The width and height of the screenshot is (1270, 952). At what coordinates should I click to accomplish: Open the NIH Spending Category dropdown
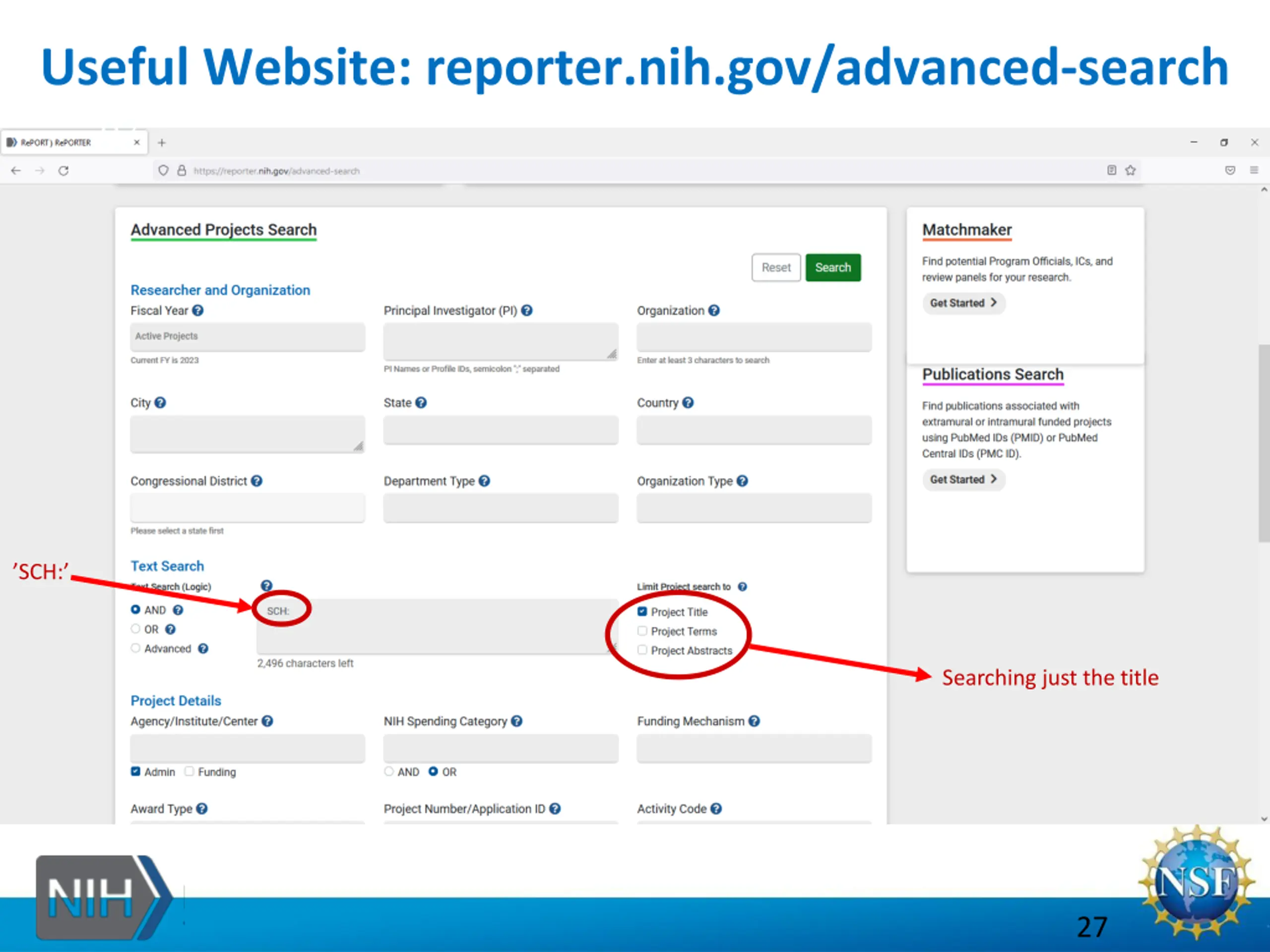[x=501, y=748]
